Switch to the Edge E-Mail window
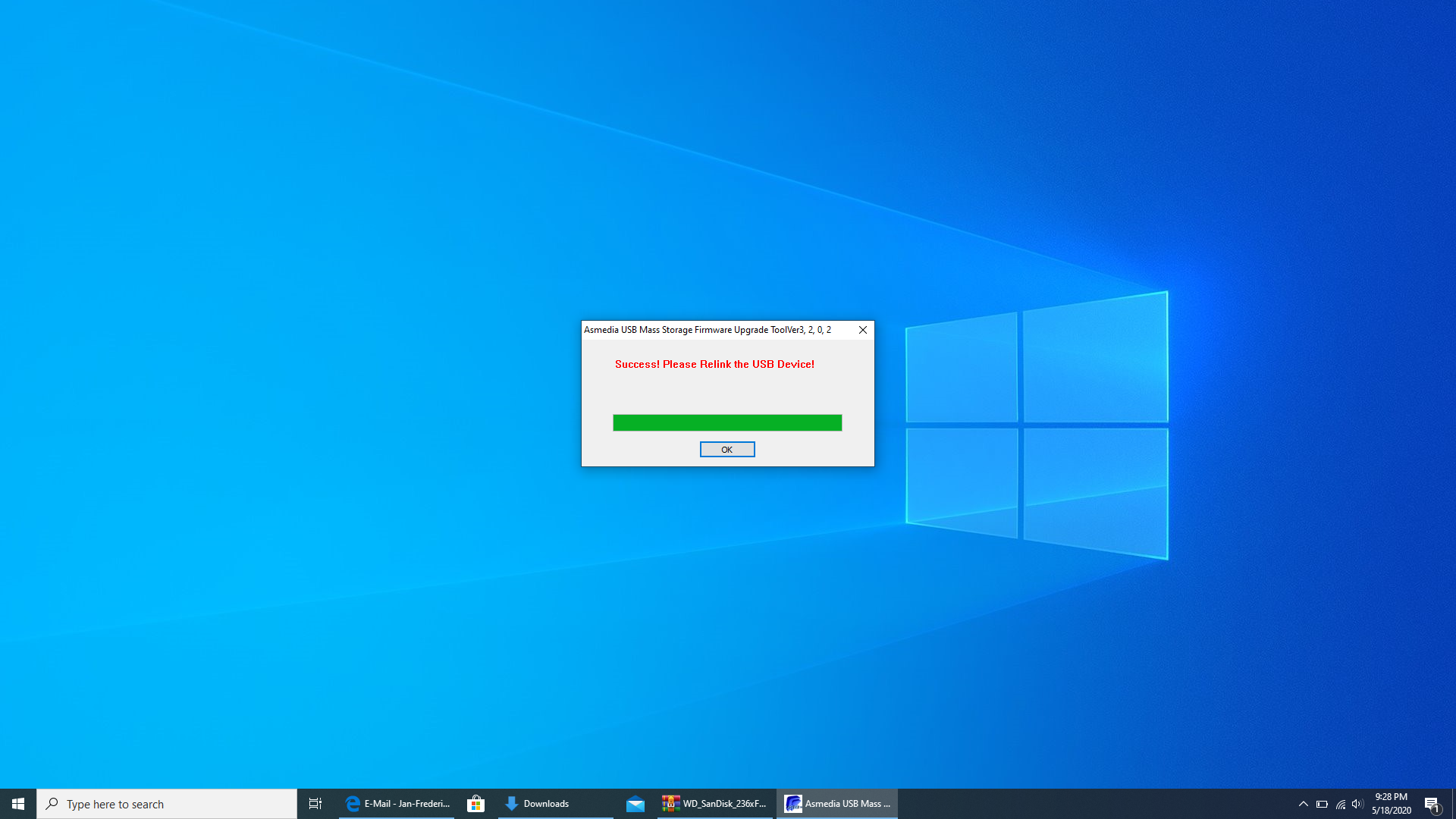The image size is (1456, 819). 397,804
